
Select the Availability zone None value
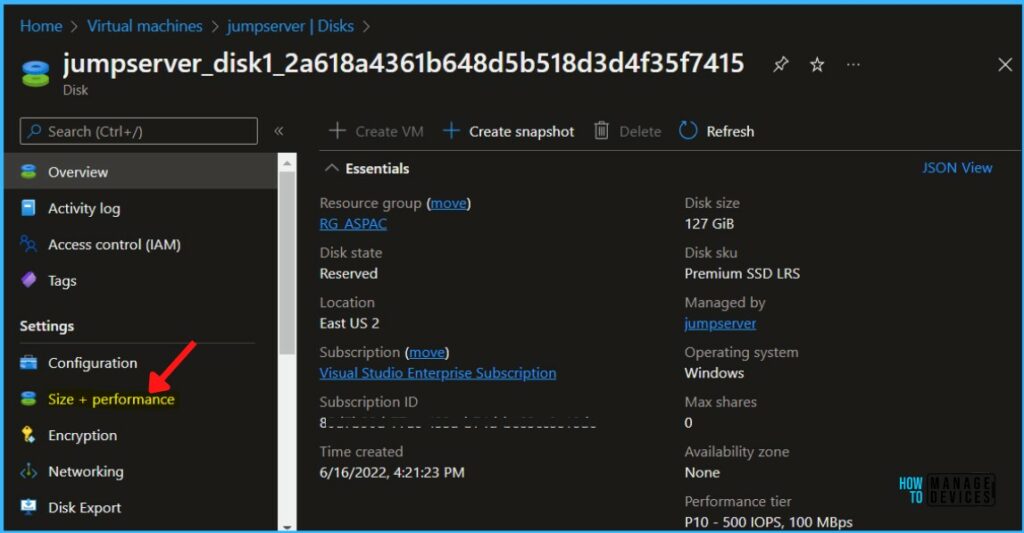(x=702, y=472)
